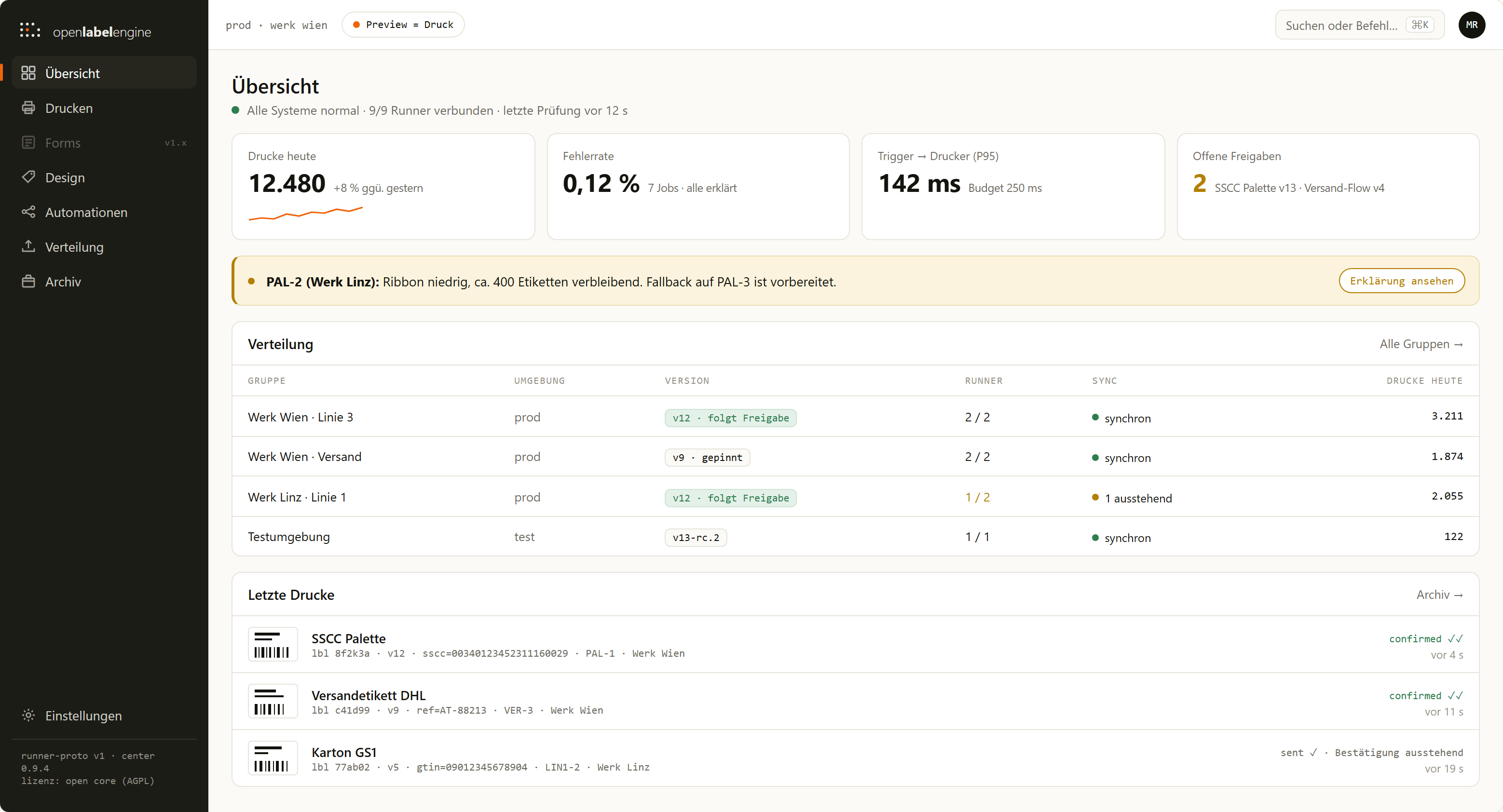Image resolution: width=1503 pixels, height=812 pixels.
Task: Open the Karton GS1 print entry
Action: (x=855, y=758)
